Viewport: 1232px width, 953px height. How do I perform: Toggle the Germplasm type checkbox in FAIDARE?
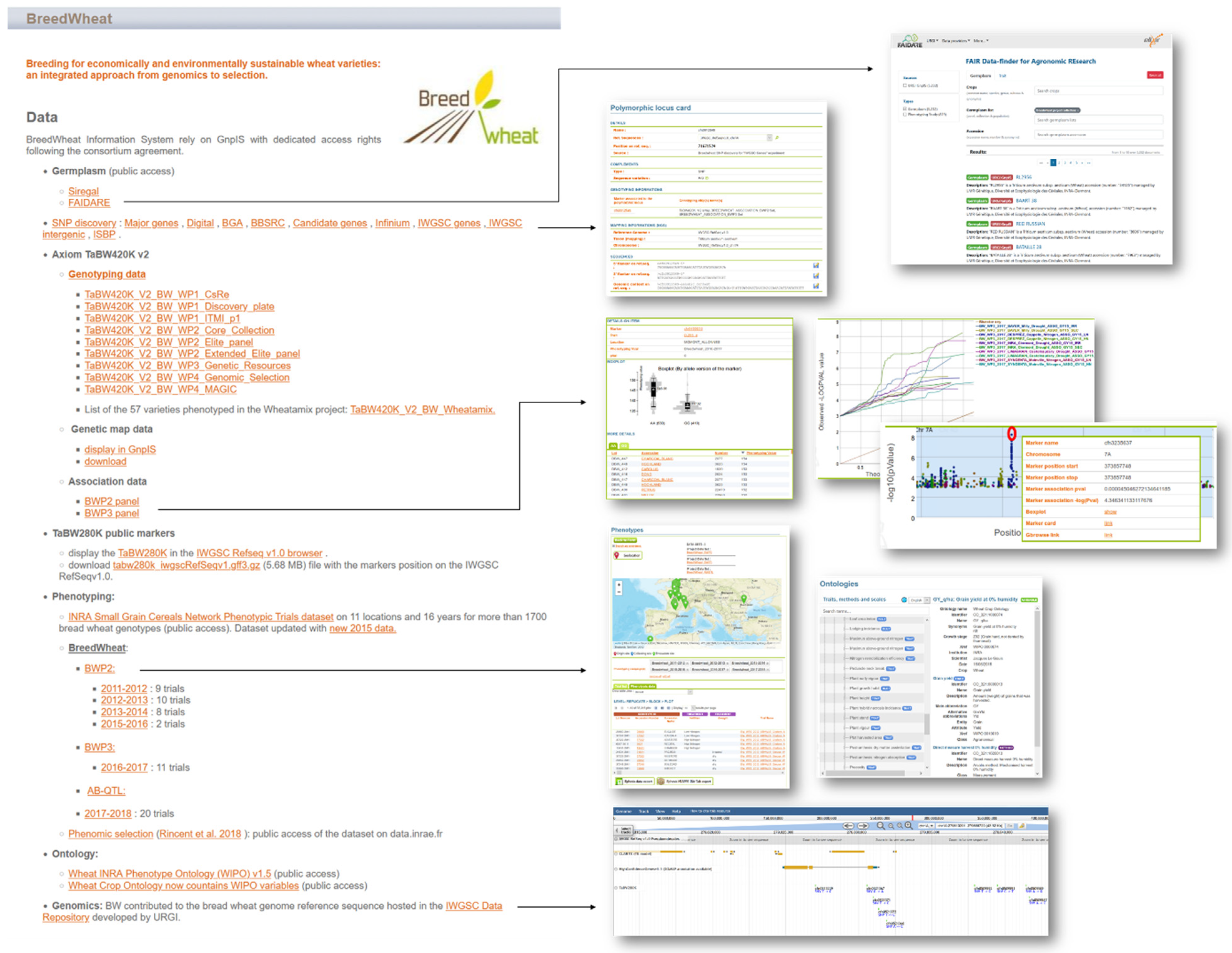(905, 109)
